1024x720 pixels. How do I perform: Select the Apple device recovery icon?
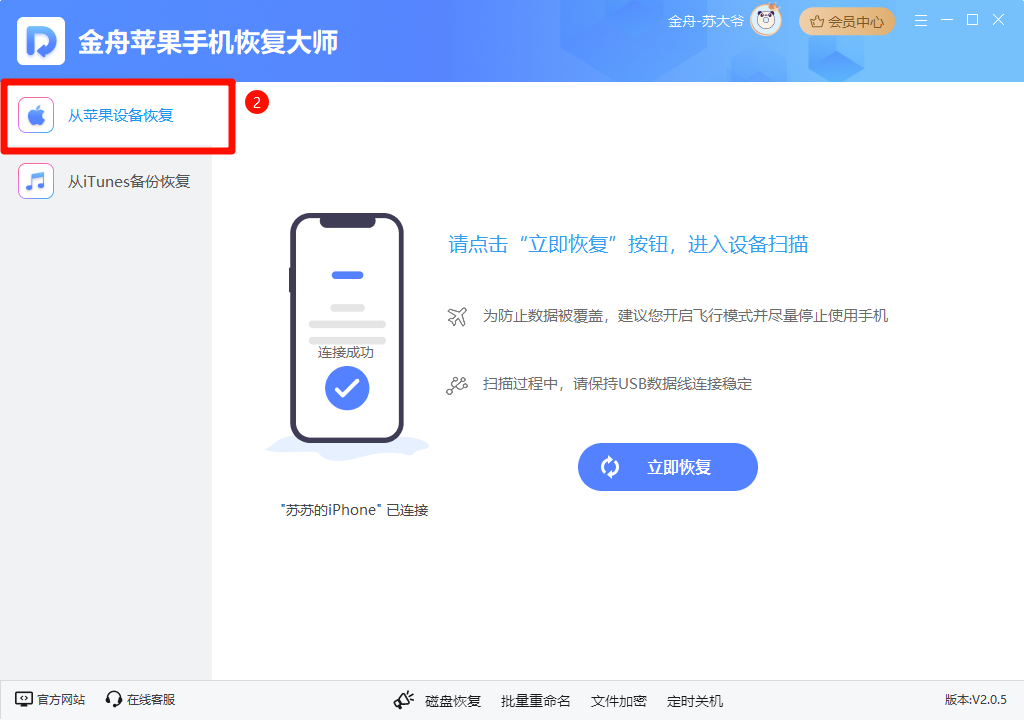coord(36,115)
